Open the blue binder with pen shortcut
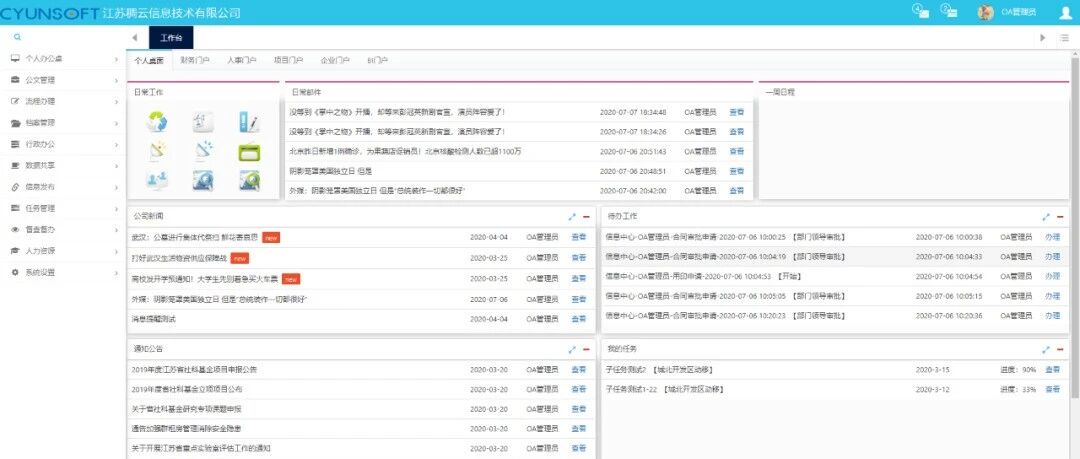Image resolution: width=1080 pixels, height=459 pixels. coord(249,122)
